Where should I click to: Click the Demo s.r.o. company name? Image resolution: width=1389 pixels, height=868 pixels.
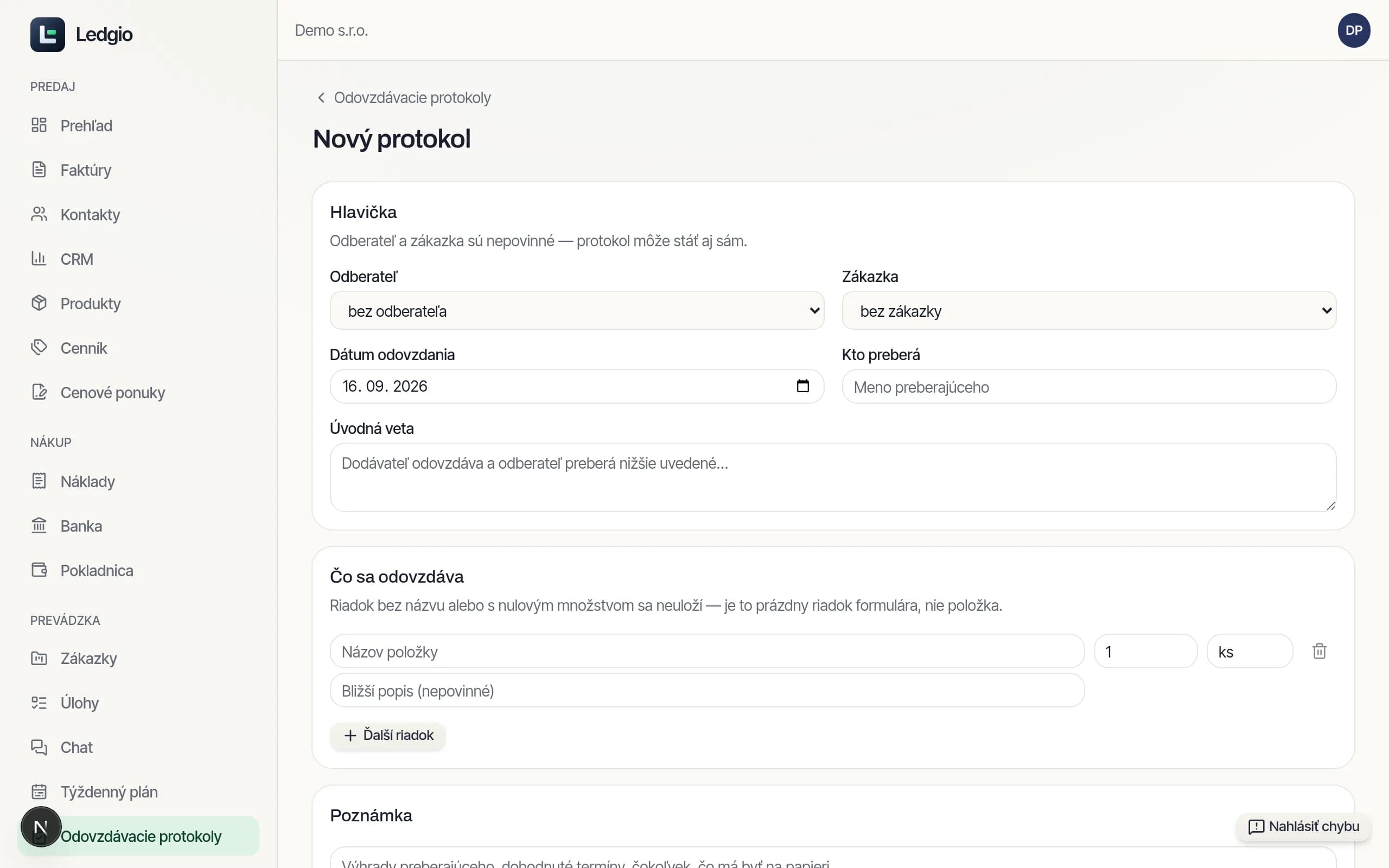(x=331, y=30)
